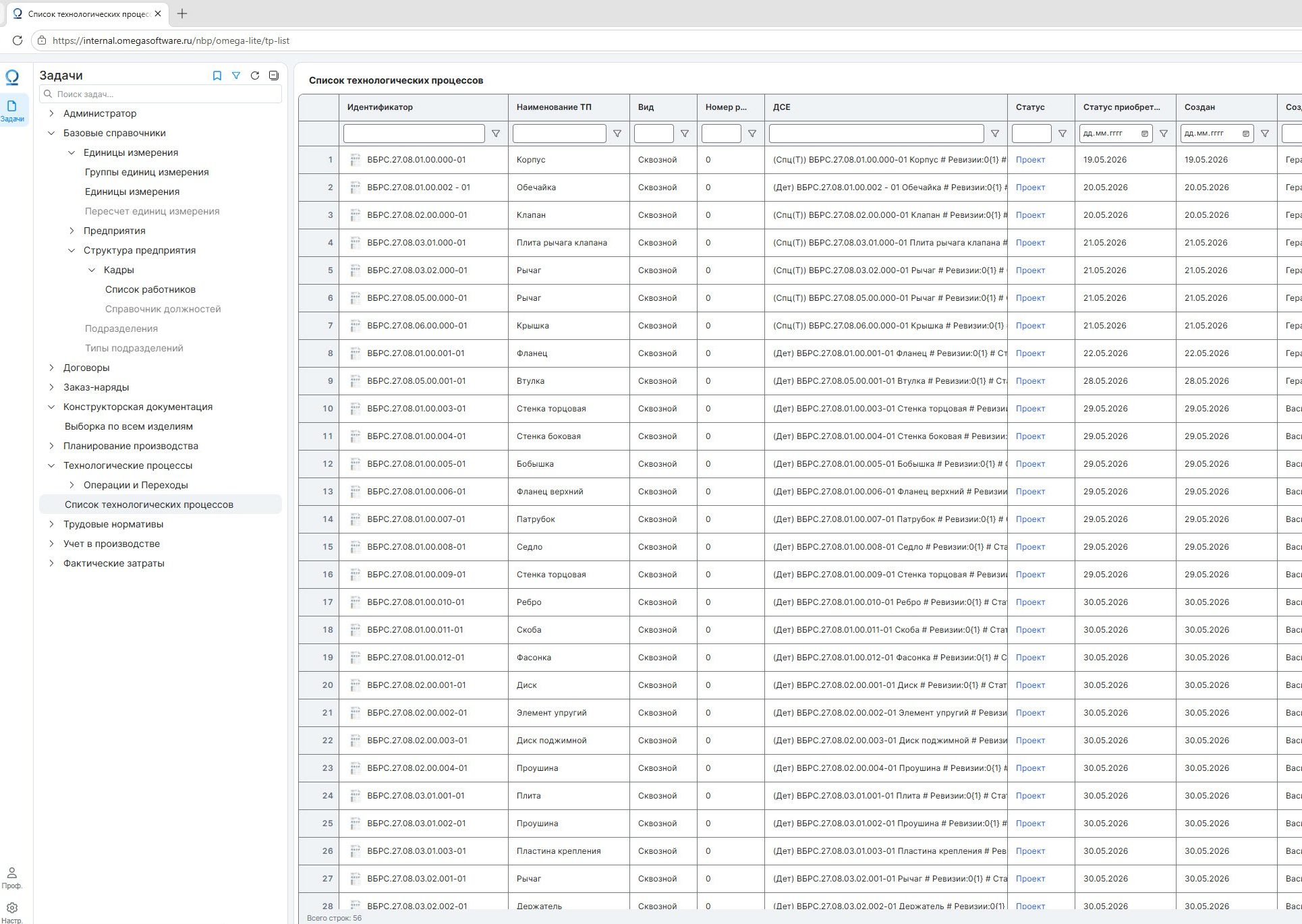
Task: Open the task filter funnel in Задачи panel
Action: click(x=236, y=76)
